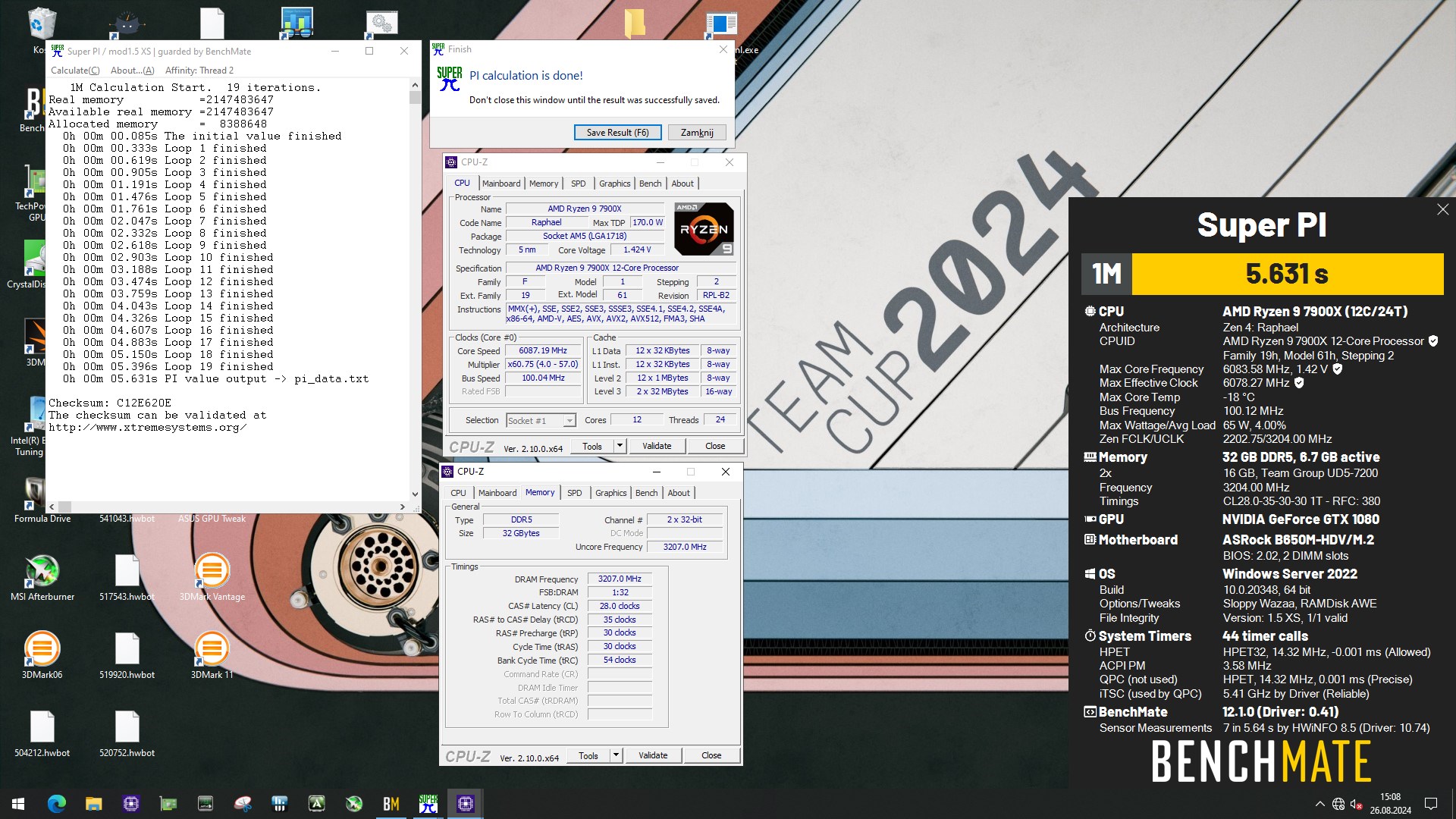
Task: Click the CAS# Latency 28.0 clocks value
Action: pyautogui.click(x=620, y=607)
